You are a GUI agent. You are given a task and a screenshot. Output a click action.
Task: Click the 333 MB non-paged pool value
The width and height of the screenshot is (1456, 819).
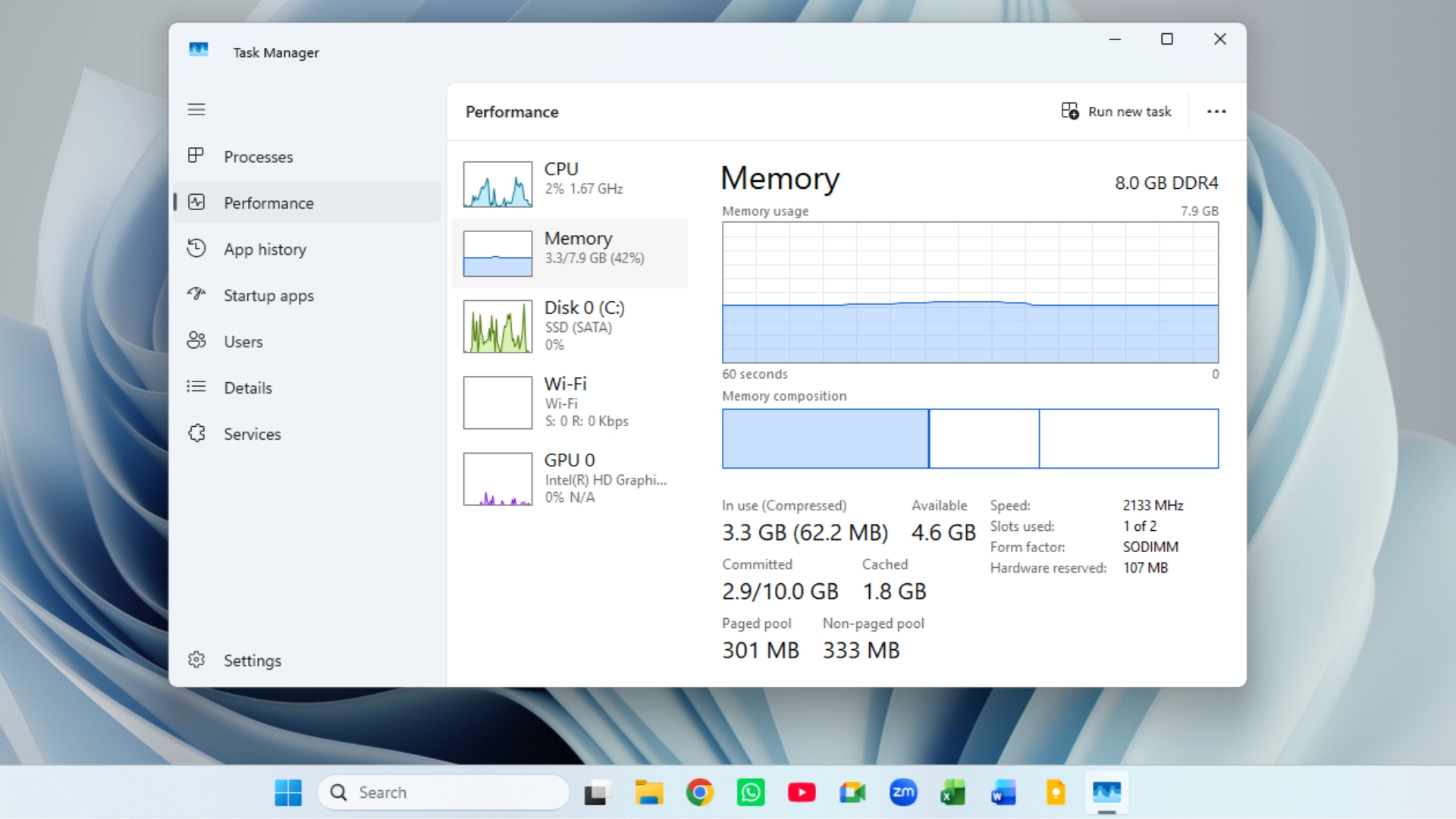click(x=861, y=651)
